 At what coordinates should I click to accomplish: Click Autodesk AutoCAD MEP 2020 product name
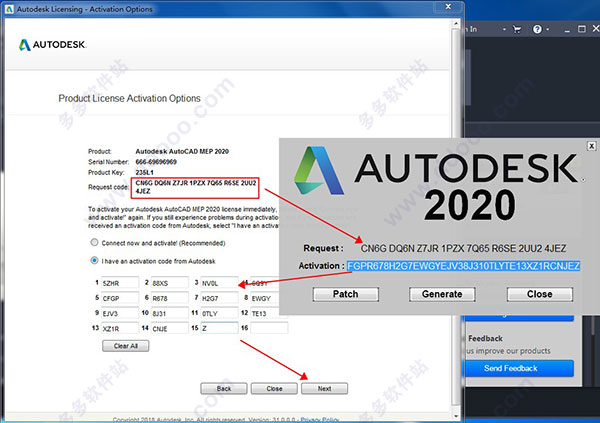[x=182, y=151]
